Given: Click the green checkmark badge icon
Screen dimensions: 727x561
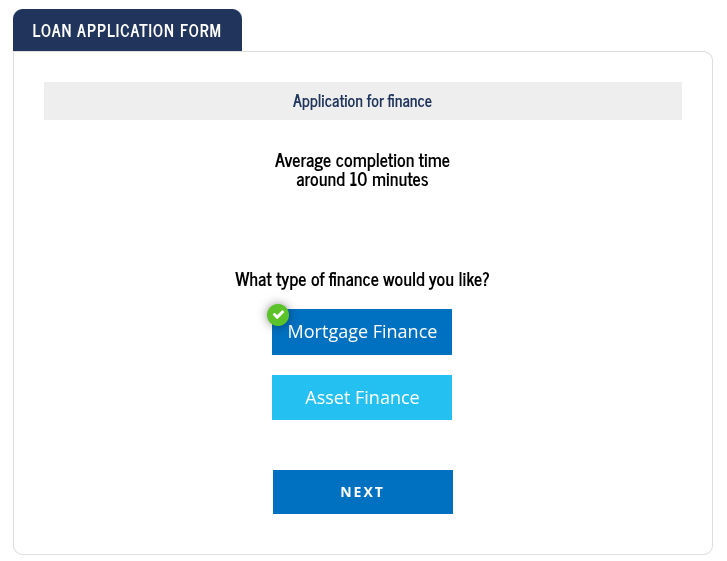Looking at the screenshot, I should (278, 315).
